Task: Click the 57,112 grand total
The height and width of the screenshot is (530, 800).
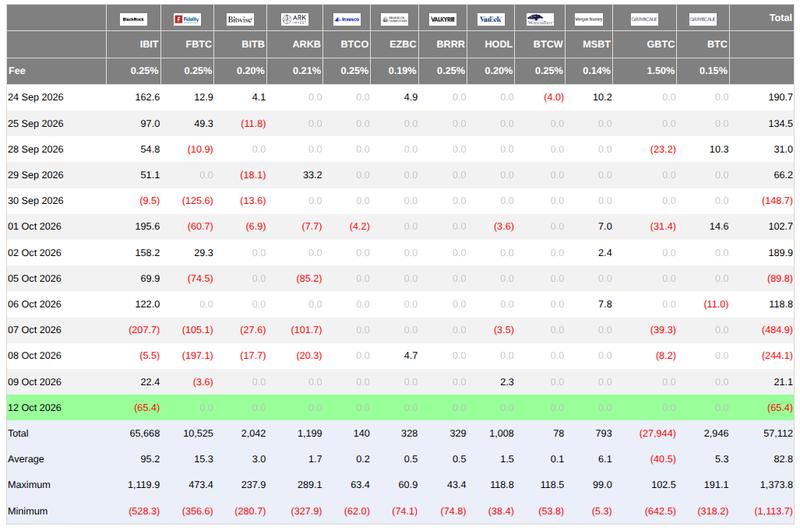Action: pyautogui.click(x=778, y=434)
